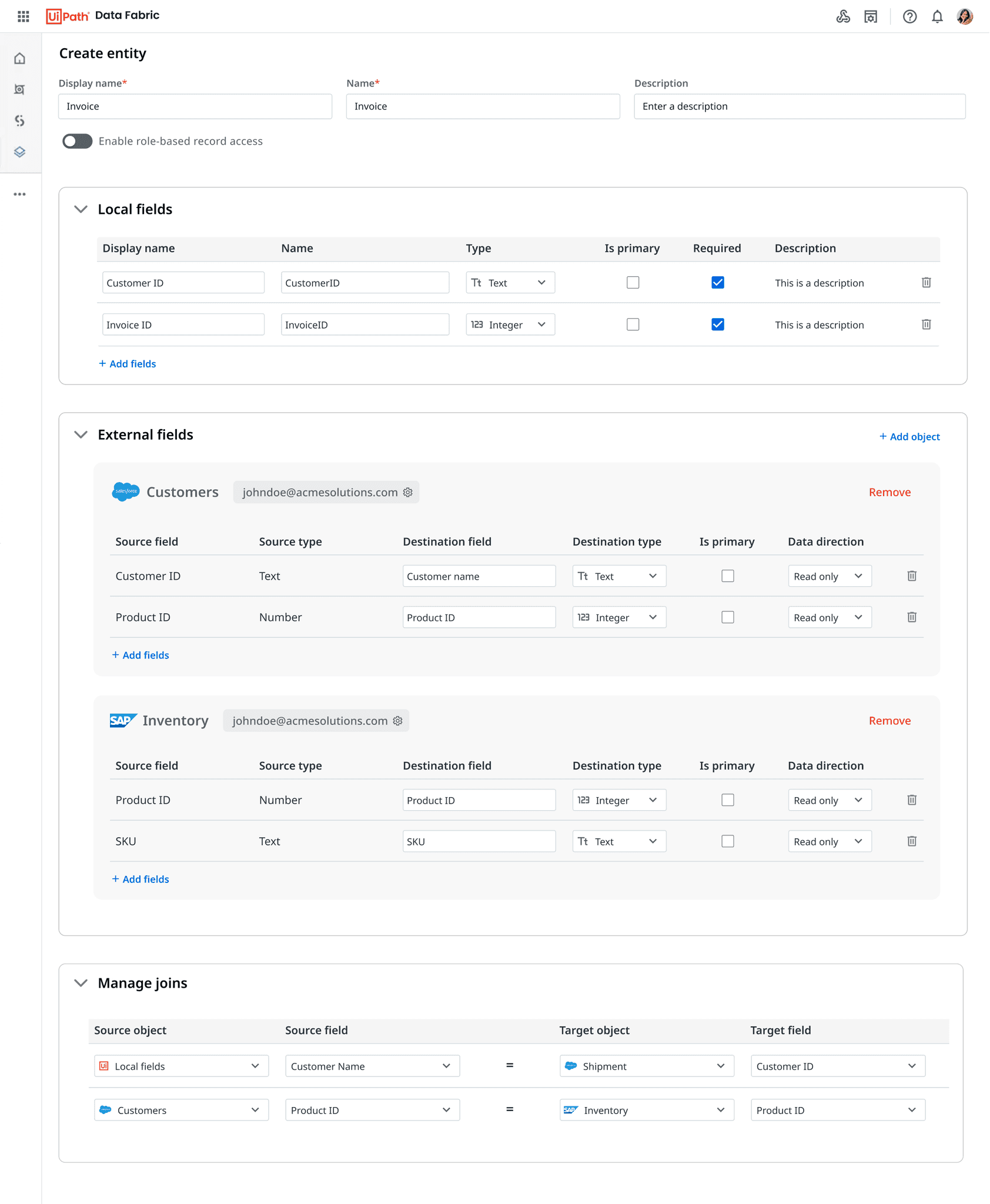Open Shipment target object dropdown
Viewport: 990px width, 1204px height.
pyautogui.click(x=647, y=1066)
